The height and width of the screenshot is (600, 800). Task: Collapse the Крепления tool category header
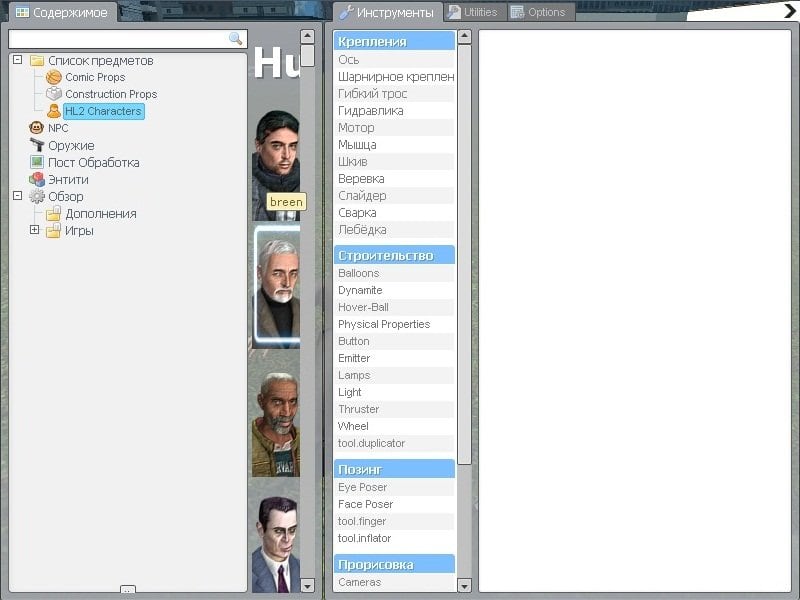point(394,42)
